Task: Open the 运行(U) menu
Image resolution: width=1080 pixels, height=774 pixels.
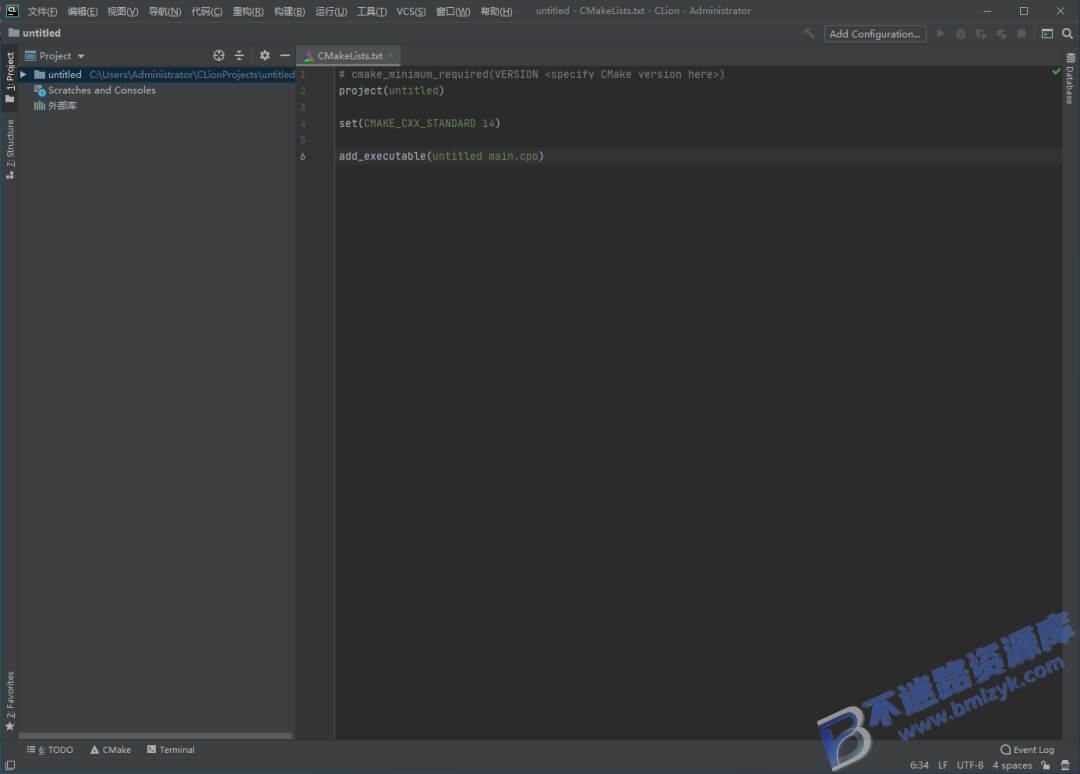Action: 331,11
